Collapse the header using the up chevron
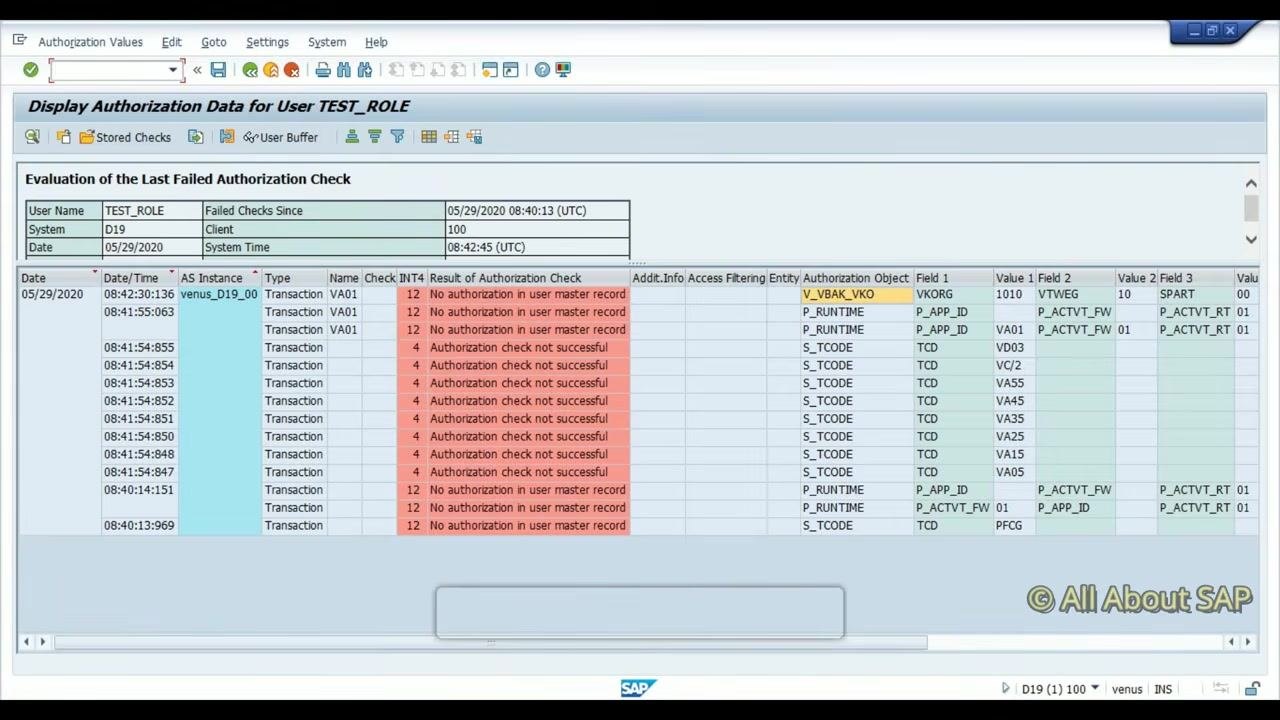This screenshot has height=720, width=1280. pos(1251,183)
